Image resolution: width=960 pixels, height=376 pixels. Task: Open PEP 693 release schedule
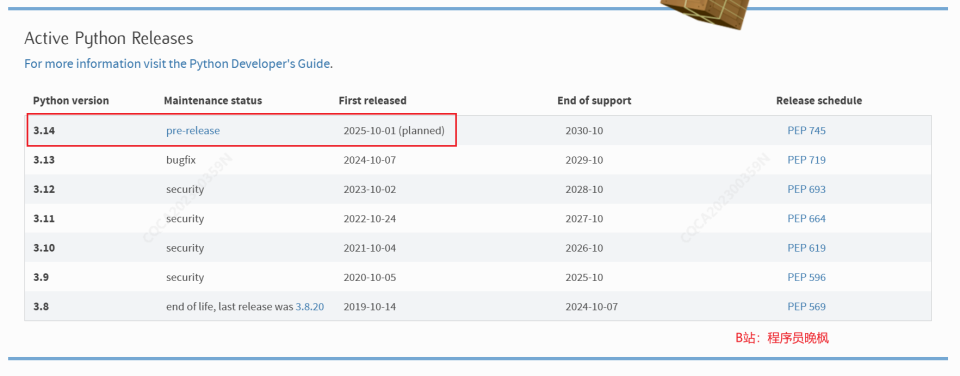coord(806,189)
